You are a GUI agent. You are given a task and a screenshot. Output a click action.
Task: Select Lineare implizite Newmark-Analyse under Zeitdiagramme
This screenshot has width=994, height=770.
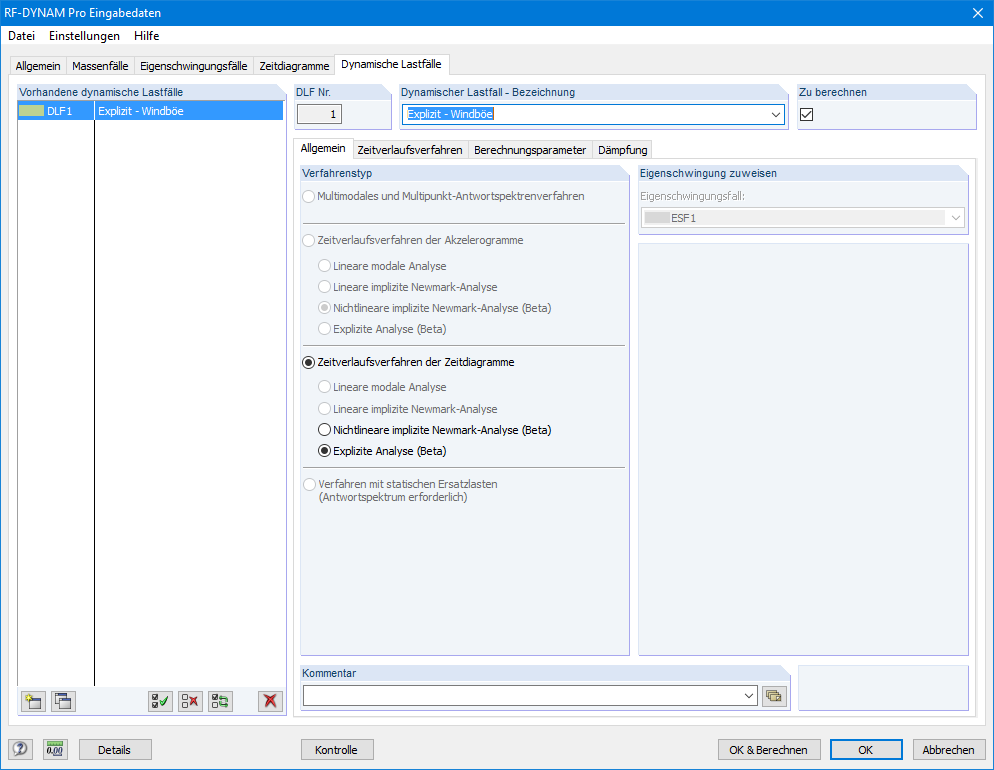[x=325, y=409]
